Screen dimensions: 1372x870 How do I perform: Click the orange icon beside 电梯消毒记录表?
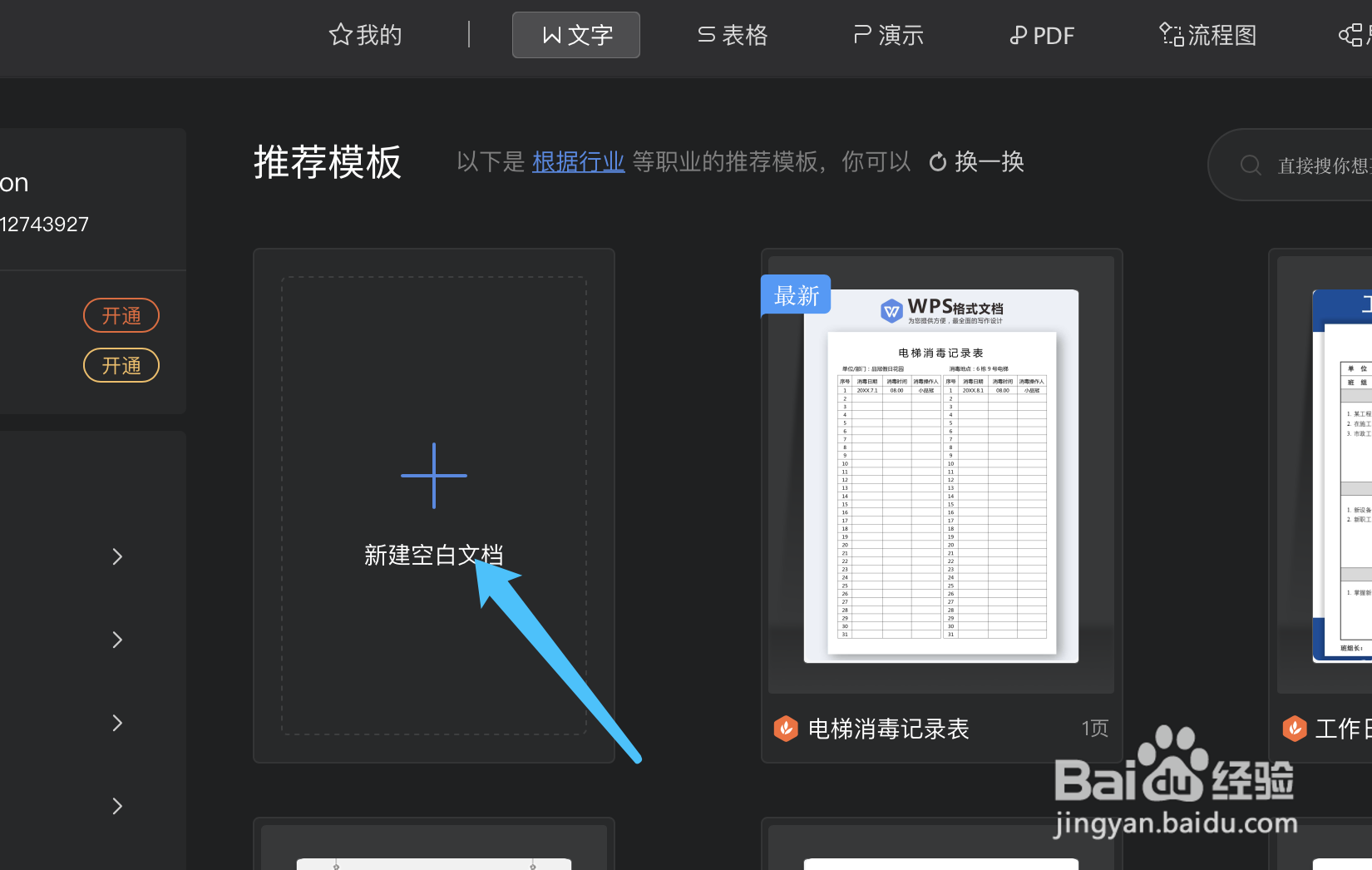pyautogui.click(x=786, y=729)
